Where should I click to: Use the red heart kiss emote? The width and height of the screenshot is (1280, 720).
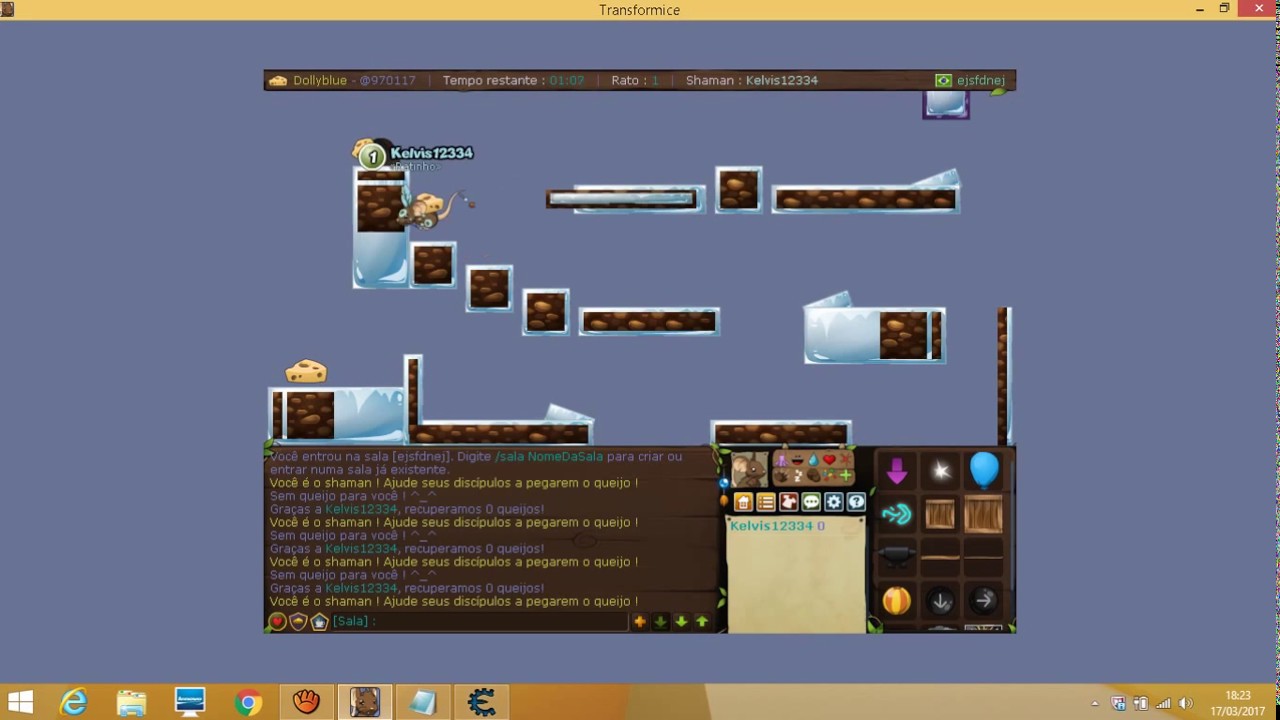829,460
